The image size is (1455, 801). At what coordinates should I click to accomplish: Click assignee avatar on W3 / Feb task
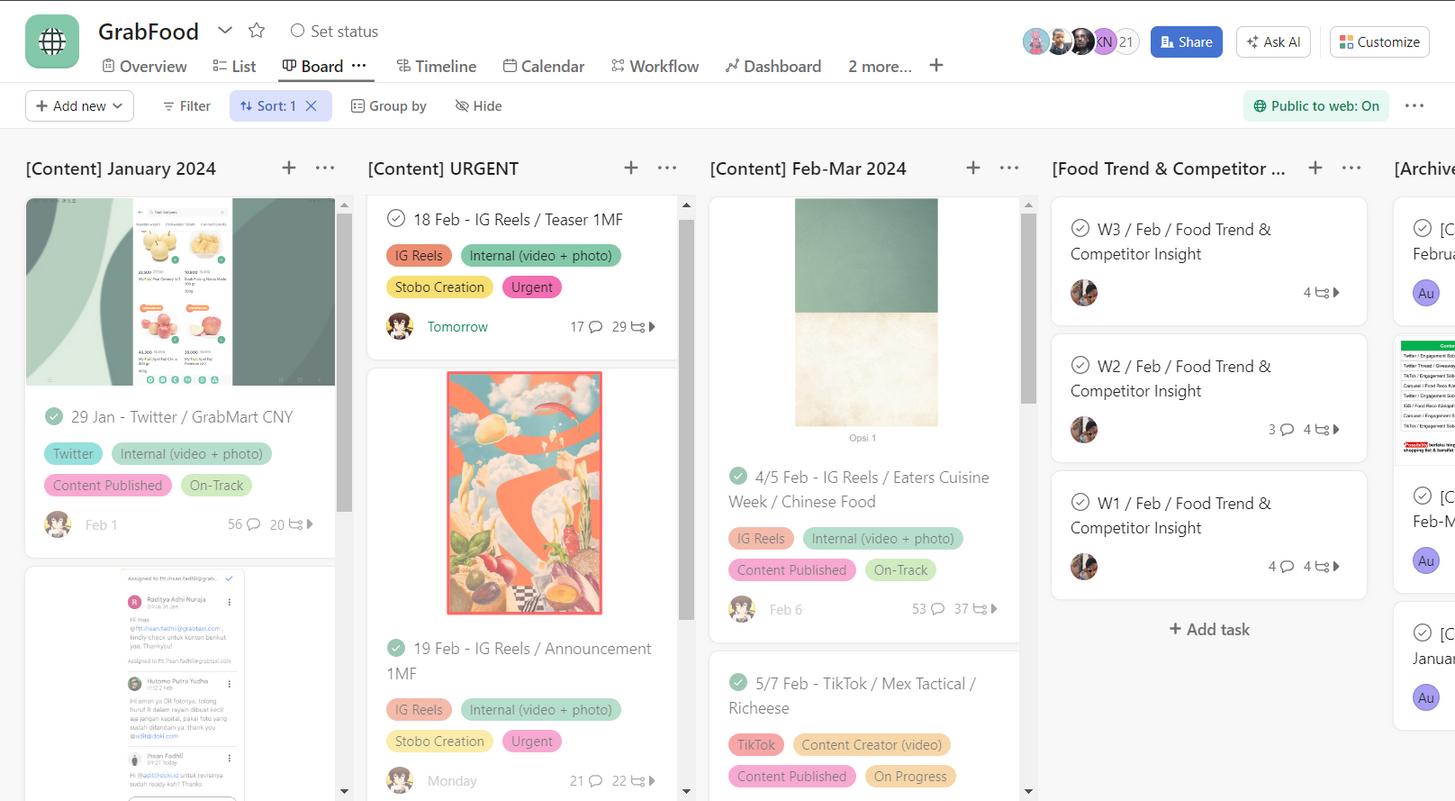point(1084,293)
